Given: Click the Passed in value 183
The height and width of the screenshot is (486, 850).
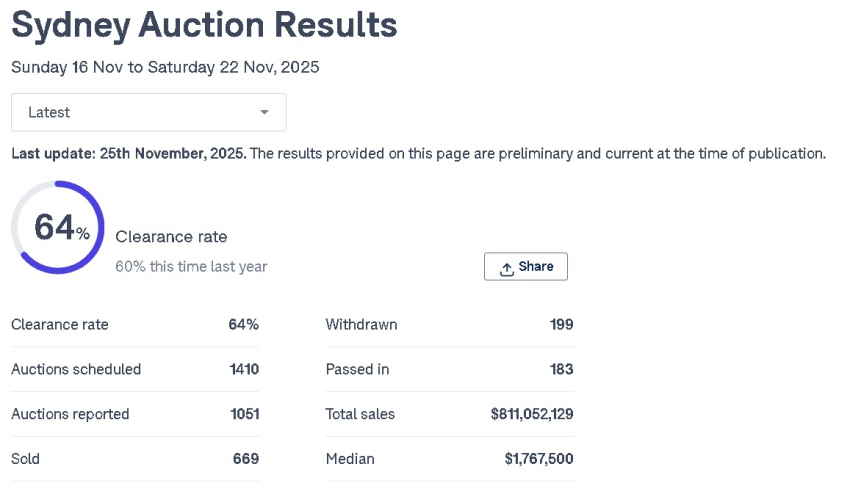Looking at the screenshot, I should pos(561,369).
